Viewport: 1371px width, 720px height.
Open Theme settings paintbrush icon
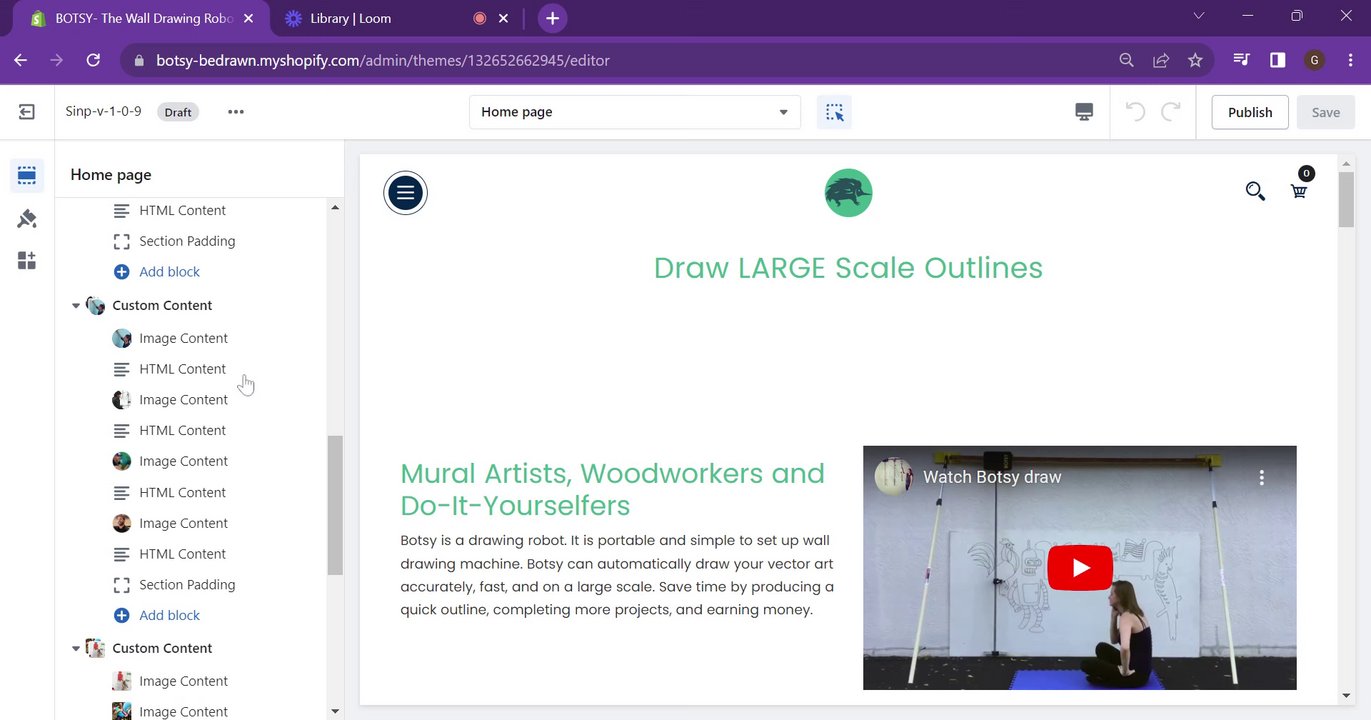27,218
